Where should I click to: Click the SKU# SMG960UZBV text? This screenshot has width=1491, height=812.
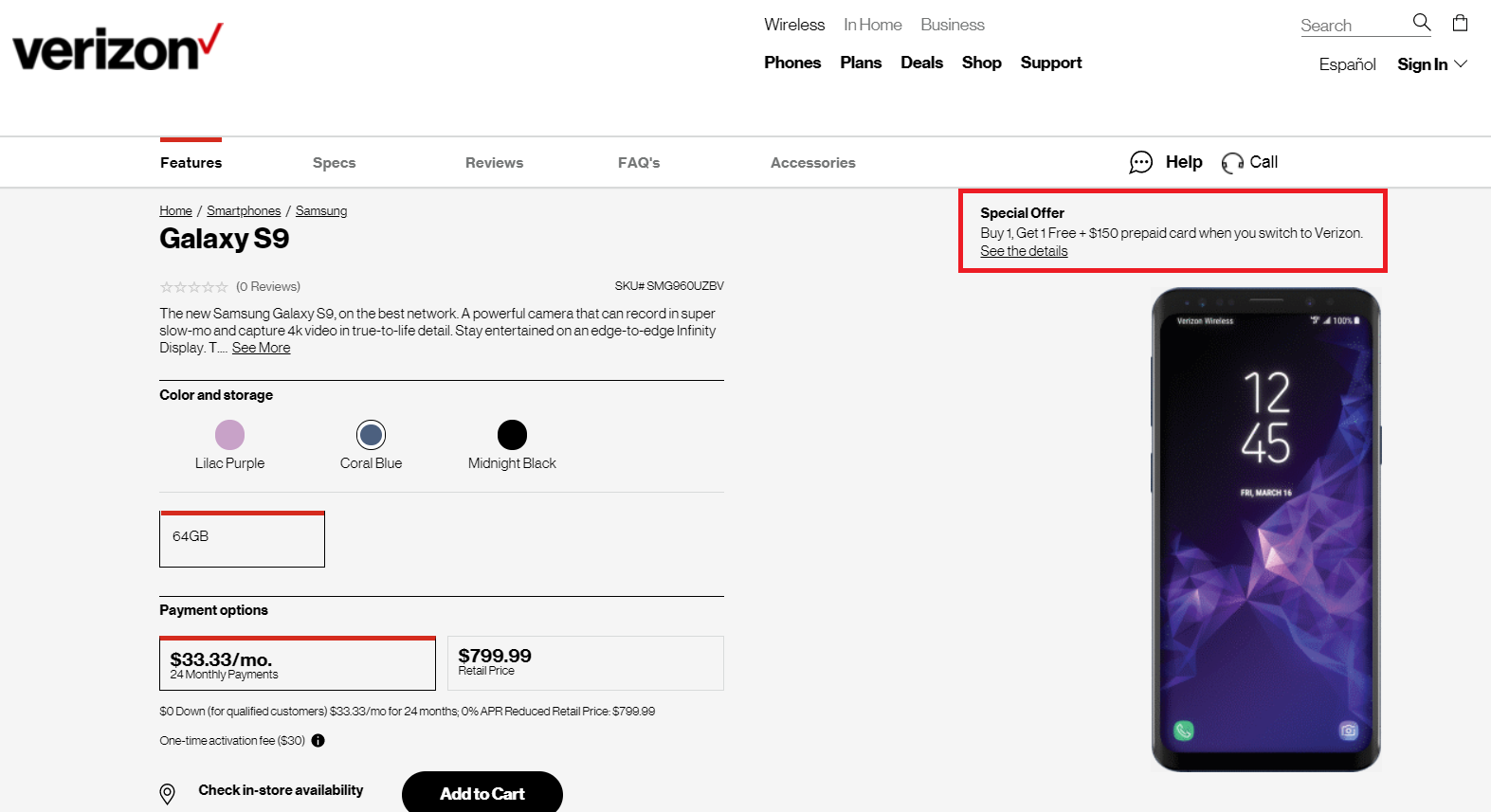(x=669, y=286)
